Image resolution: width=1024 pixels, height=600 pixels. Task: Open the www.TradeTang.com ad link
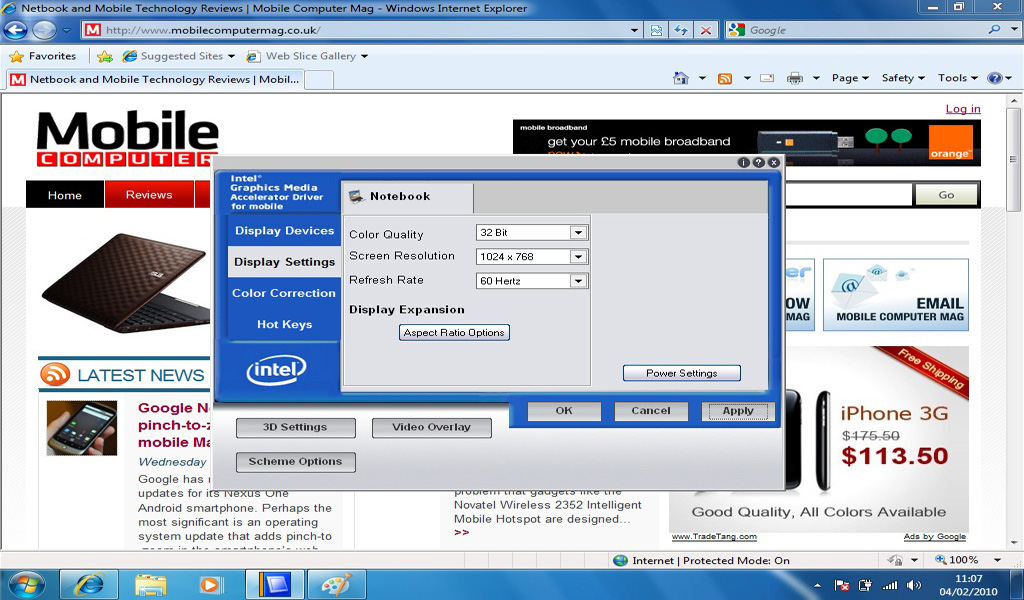pyautogui.click(x=714, y=537)
